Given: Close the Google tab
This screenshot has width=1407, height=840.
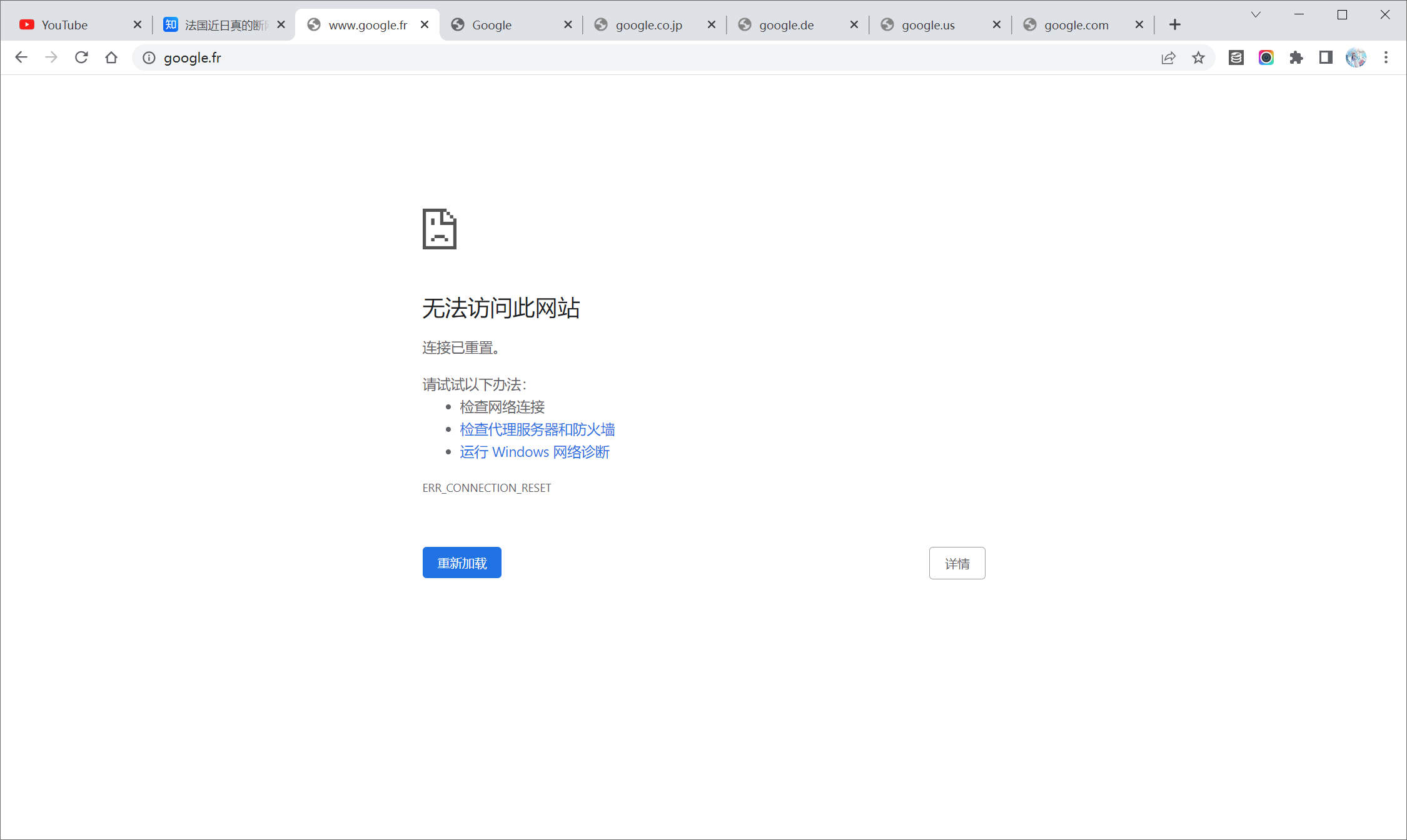Looking at the screenshot, I should coord(568,25).
